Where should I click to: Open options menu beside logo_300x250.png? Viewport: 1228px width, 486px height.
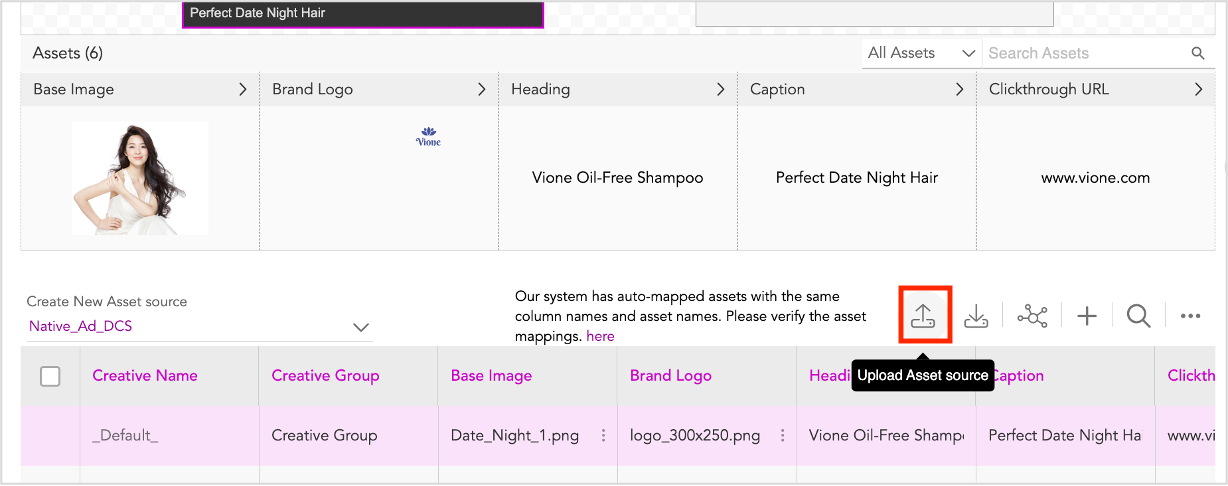pyautogui.click(x=782, y=436)
